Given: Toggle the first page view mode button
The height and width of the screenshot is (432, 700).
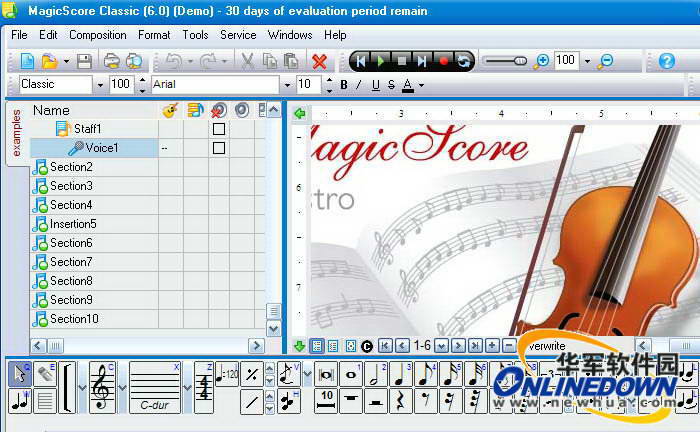Looking at the screenshot, I should coord(317,346).
